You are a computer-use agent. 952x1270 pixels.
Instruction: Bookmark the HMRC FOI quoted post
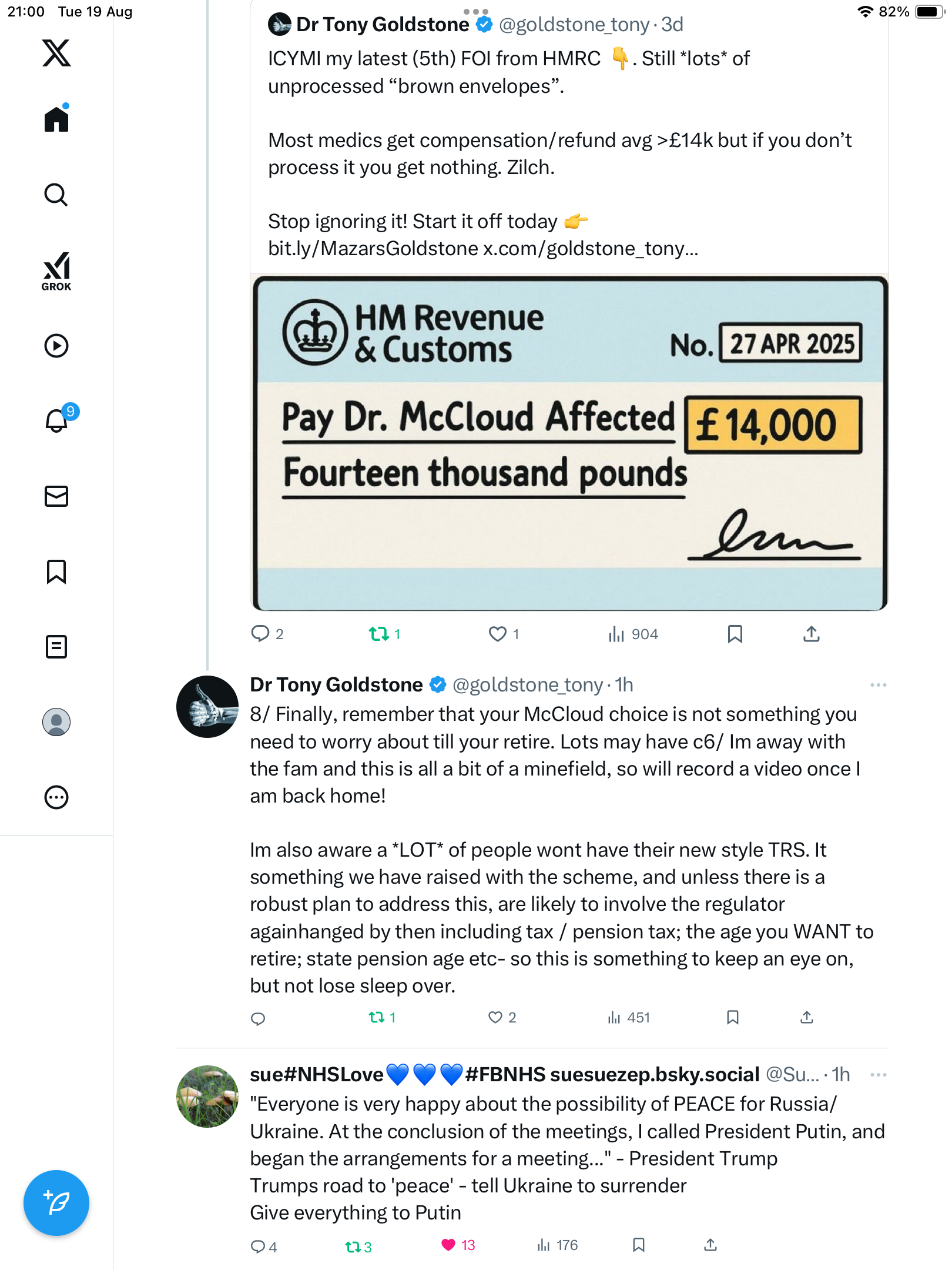pos(735,634)
